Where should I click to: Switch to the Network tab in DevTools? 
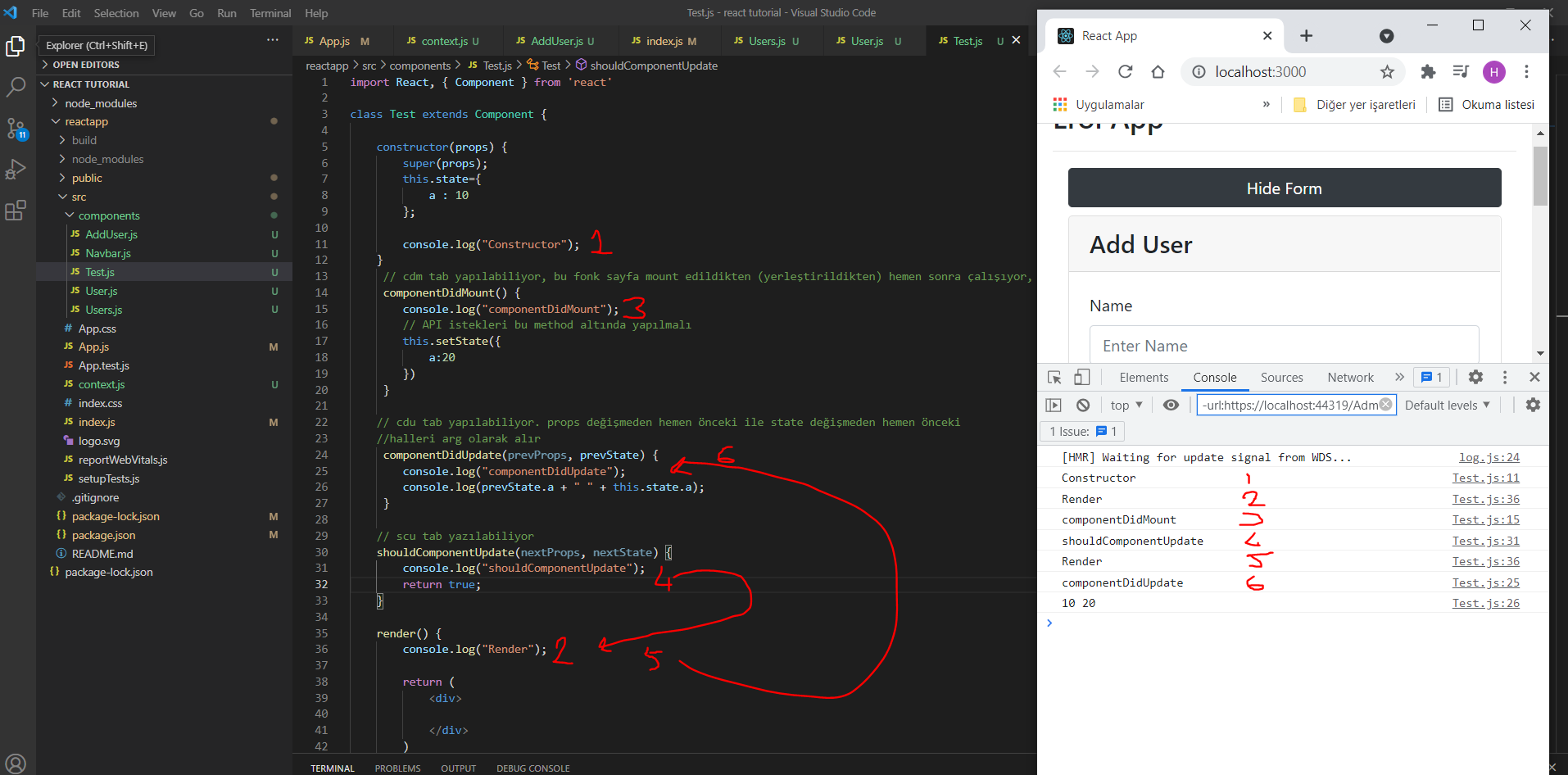point(1350,377)
